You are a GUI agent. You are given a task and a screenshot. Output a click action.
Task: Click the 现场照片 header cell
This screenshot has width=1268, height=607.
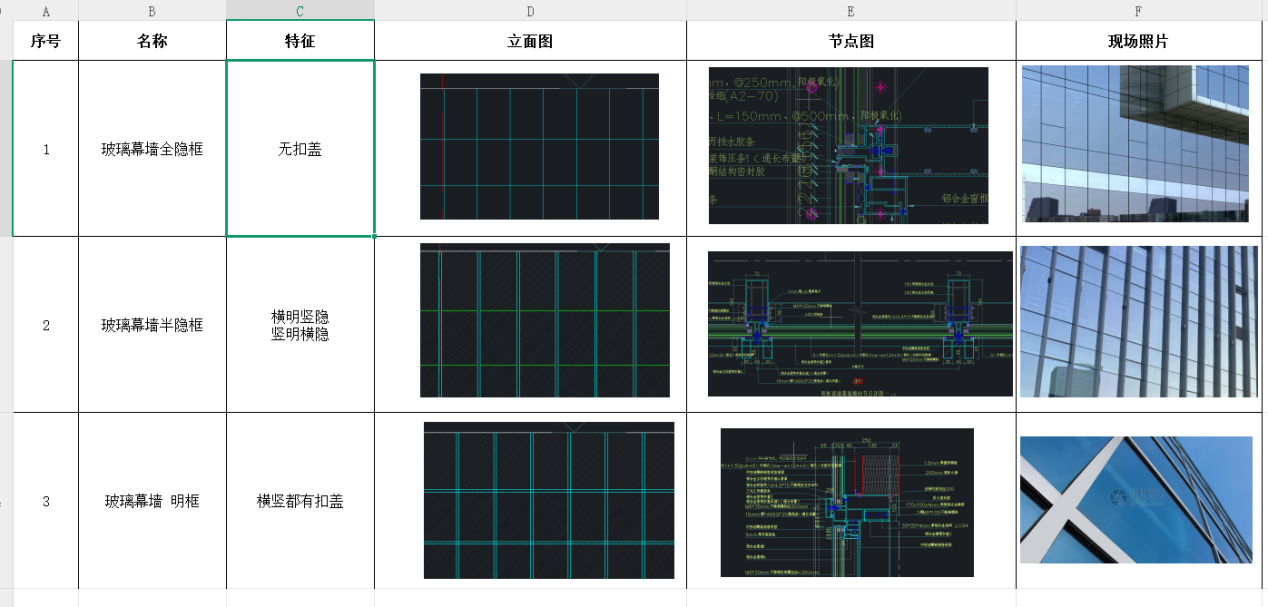(1138, 41)
